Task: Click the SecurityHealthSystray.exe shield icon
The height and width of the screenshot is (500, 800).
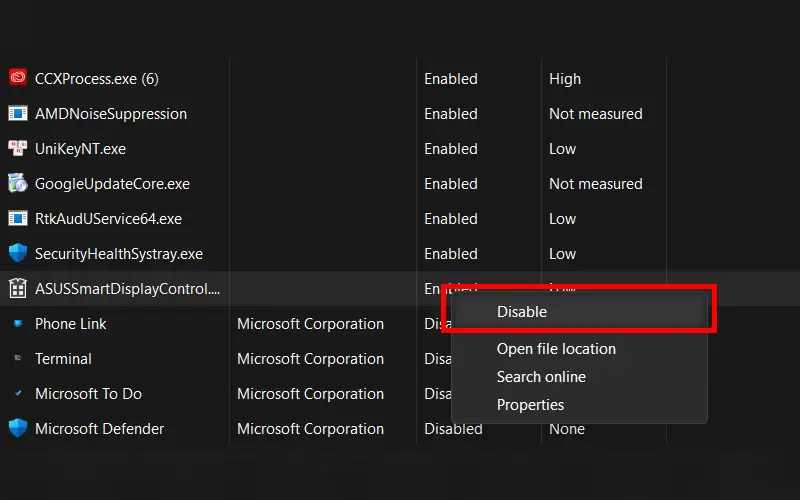Action: click(18, 253)
